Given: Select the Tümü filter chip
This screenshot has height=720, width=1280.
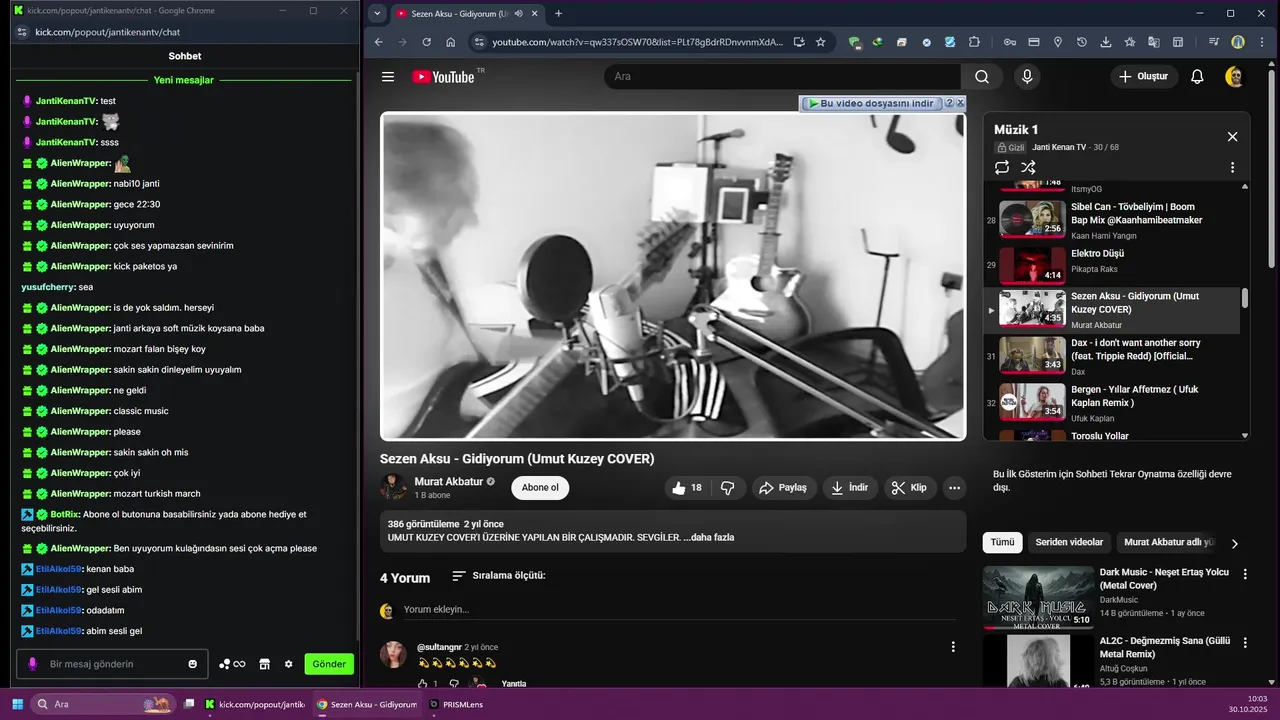Looking at the screenshot, I should (1002, 543).
